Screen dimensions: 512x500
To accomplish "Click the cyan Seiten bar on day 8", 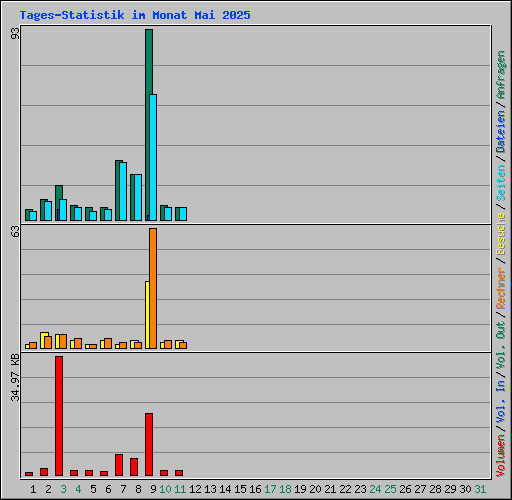I will point(138,197).
